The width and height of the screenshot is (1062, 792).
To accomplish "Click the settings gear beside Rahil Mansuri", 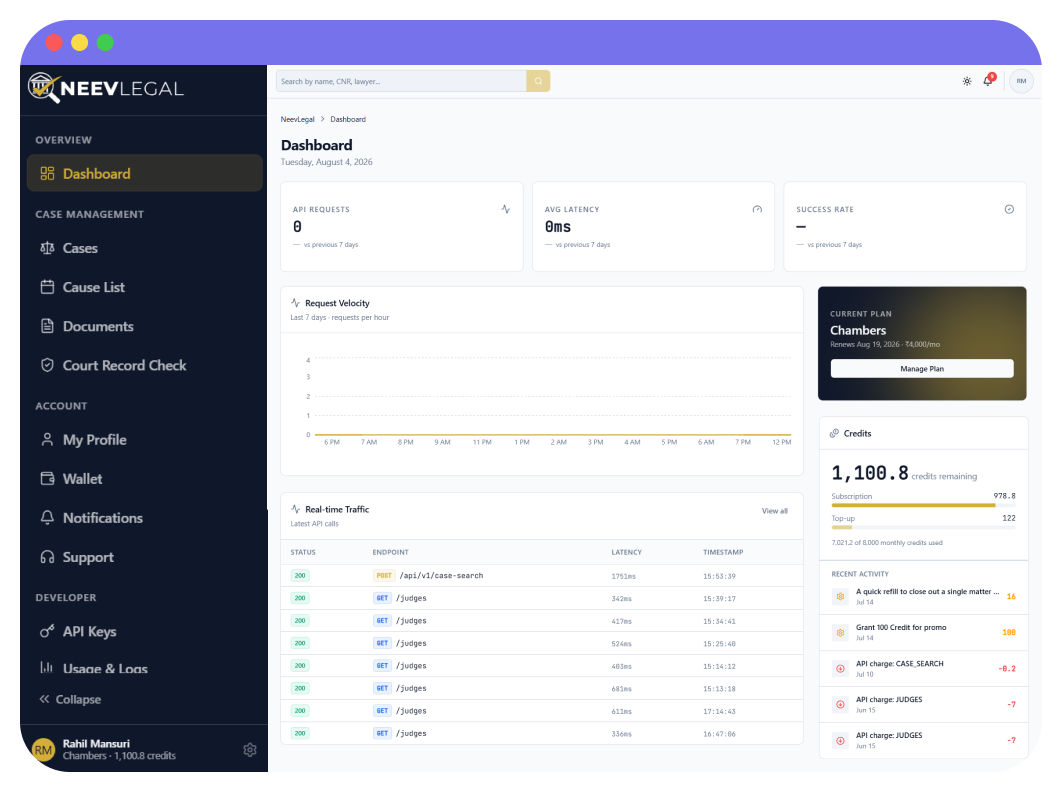I will (x=250, y=749).
